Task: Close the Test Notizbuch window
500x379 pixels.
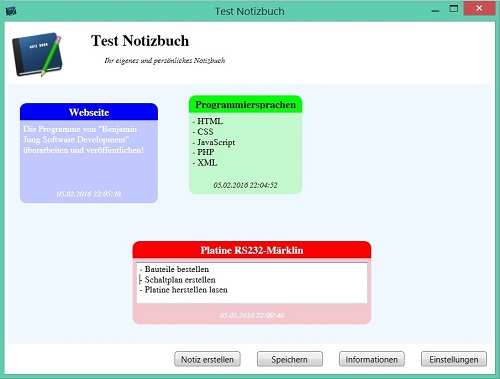Action: coord(479,8)
